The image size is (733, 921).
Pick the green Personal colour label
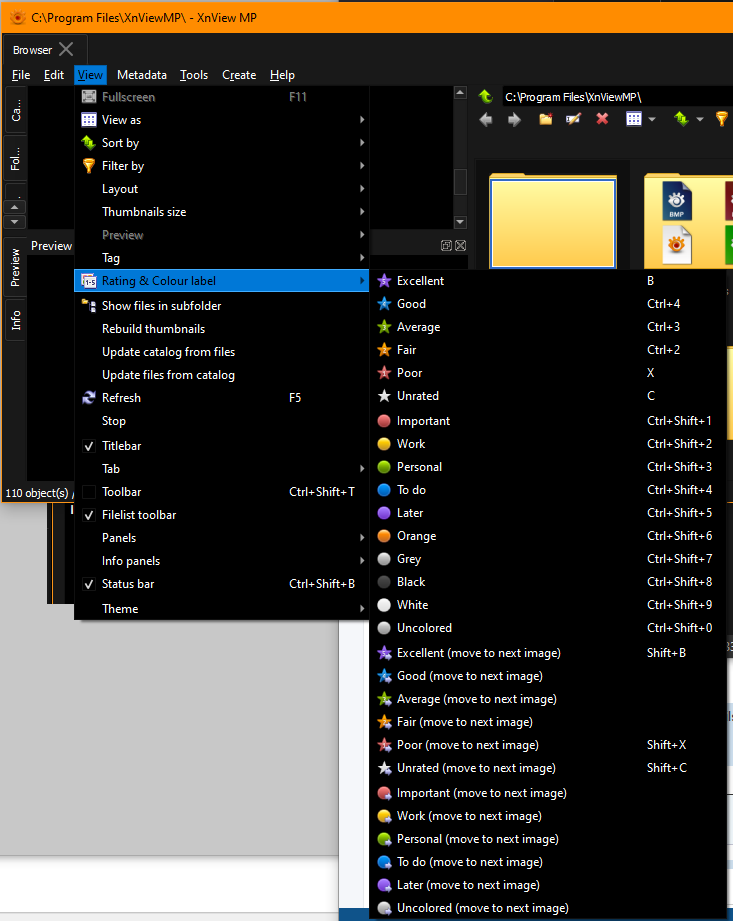pos(547,466)
